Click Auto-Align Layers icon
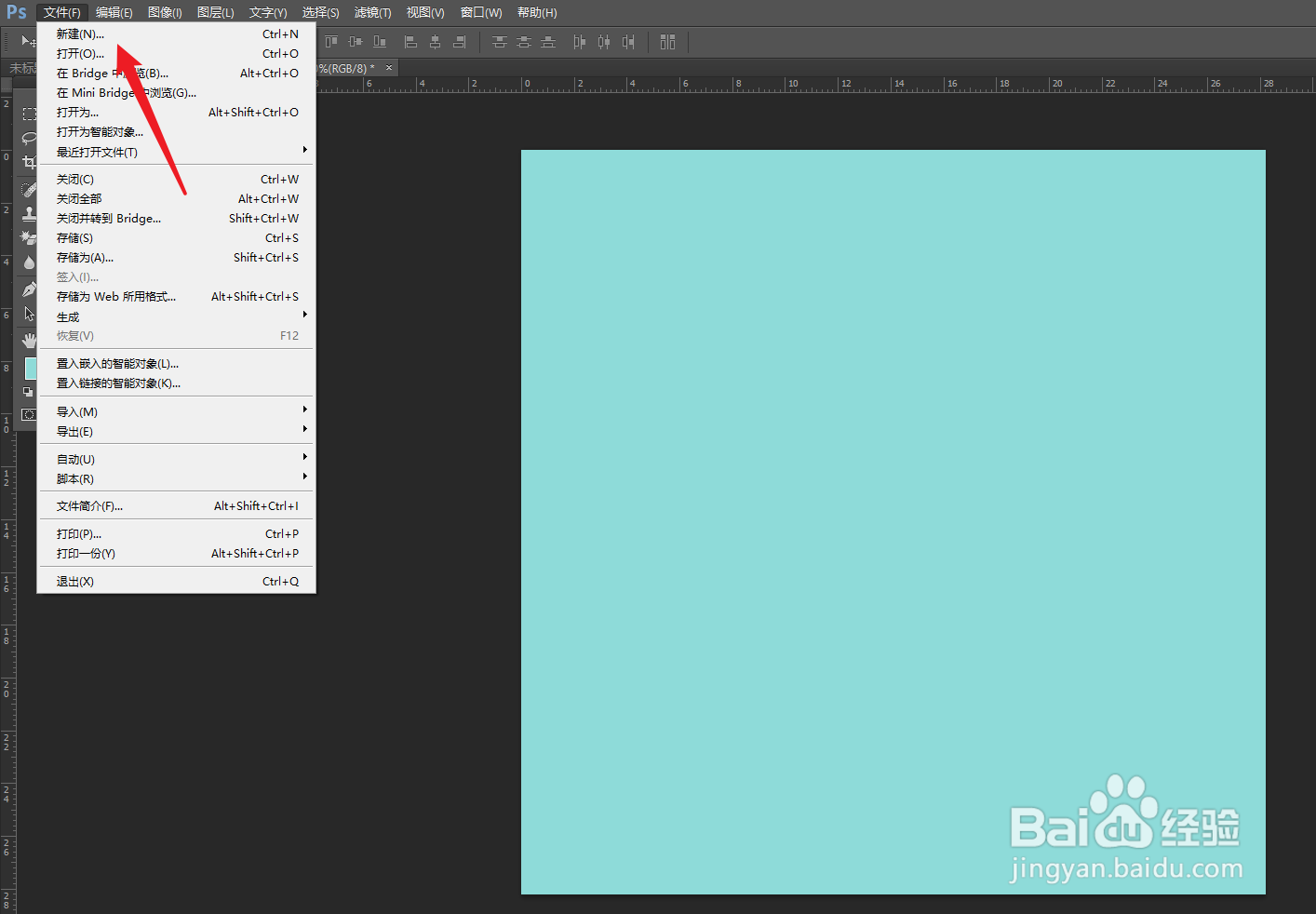Image resolution: width=1316 pixels, height=914 pixels. coord(667,42)
